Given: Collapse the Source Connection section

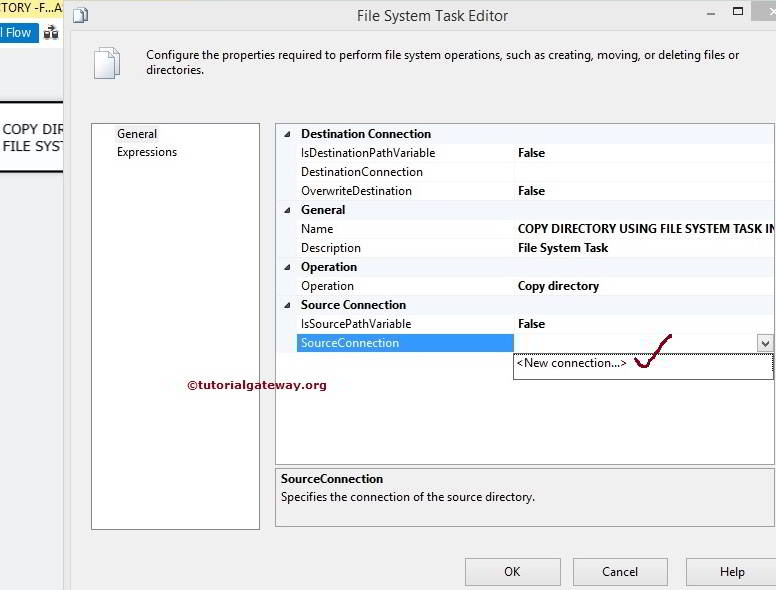Looking at the screenshot, I should coord(288,305).
